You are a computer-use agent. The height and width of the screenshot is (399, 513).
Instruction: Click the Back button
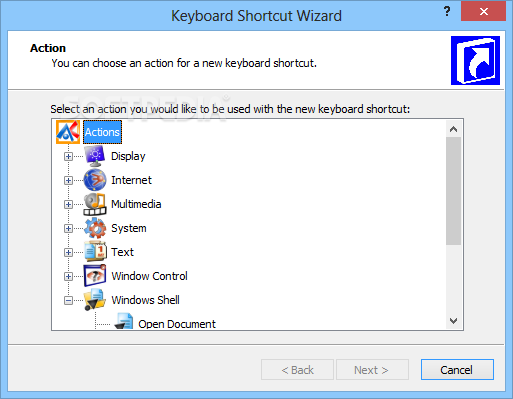(297, 370)
